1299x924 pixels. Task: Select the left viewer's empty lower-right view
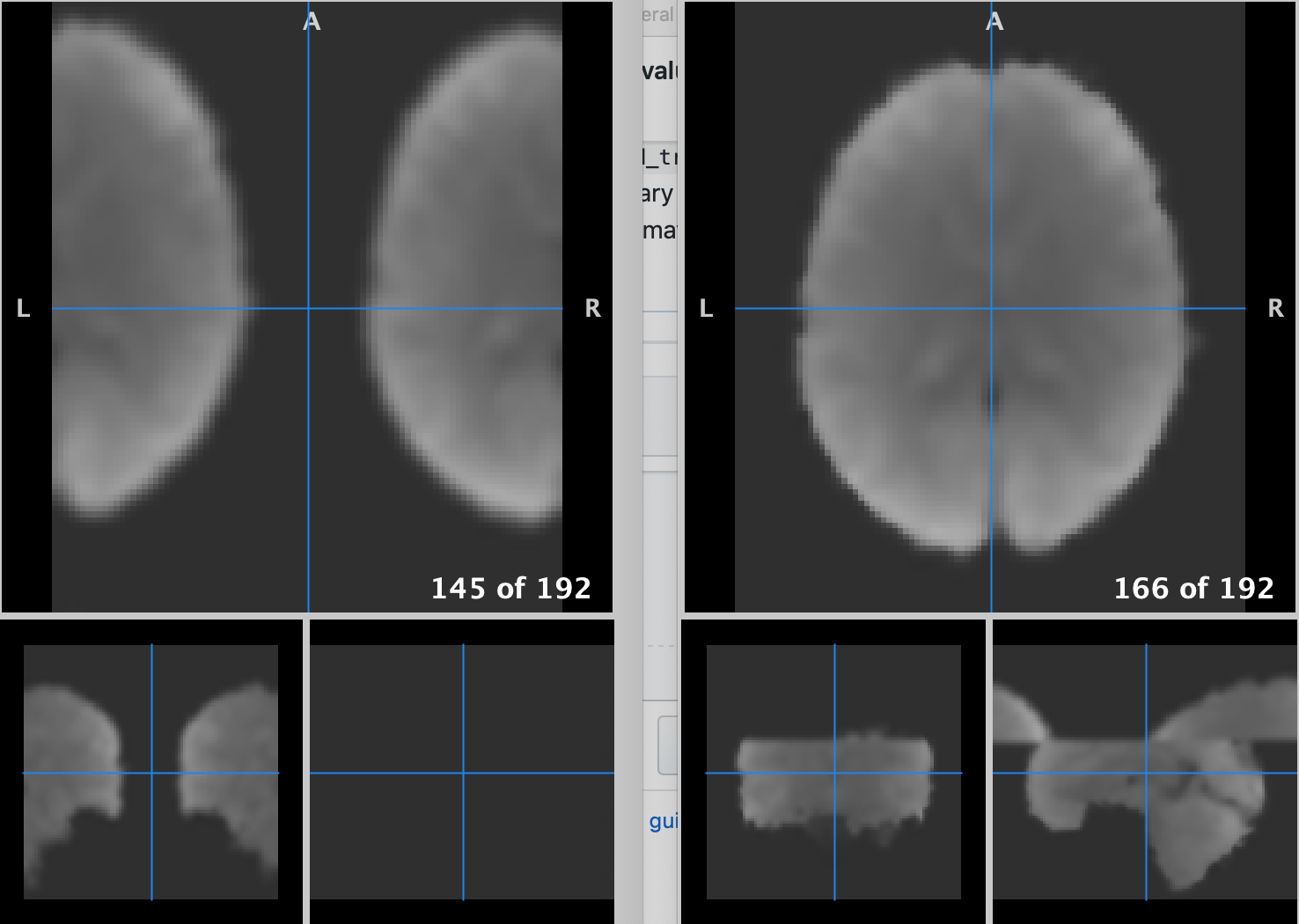(462, 772)
